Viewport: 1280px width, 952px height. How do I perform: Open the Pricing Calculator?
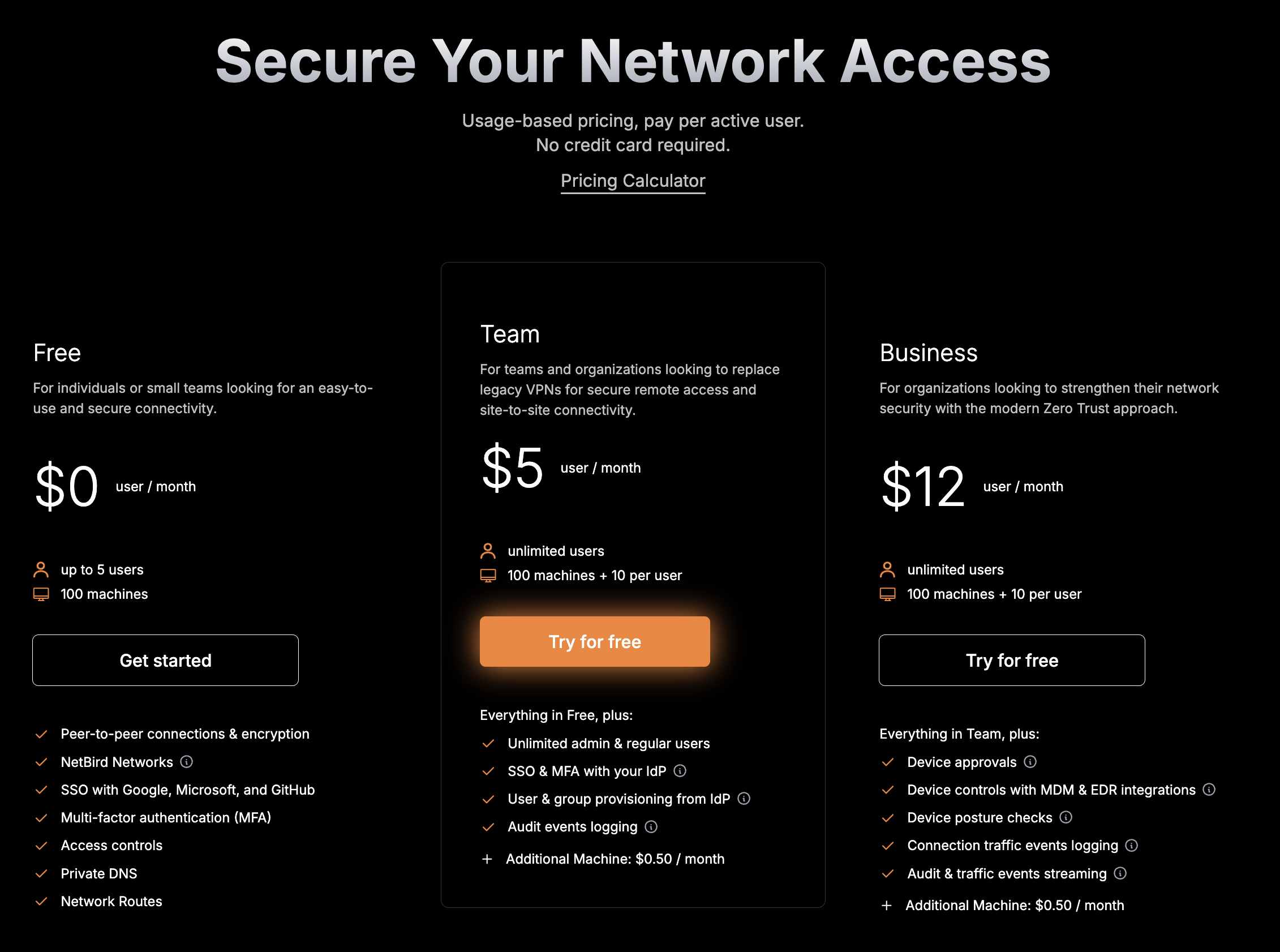[x=633, y=181]
